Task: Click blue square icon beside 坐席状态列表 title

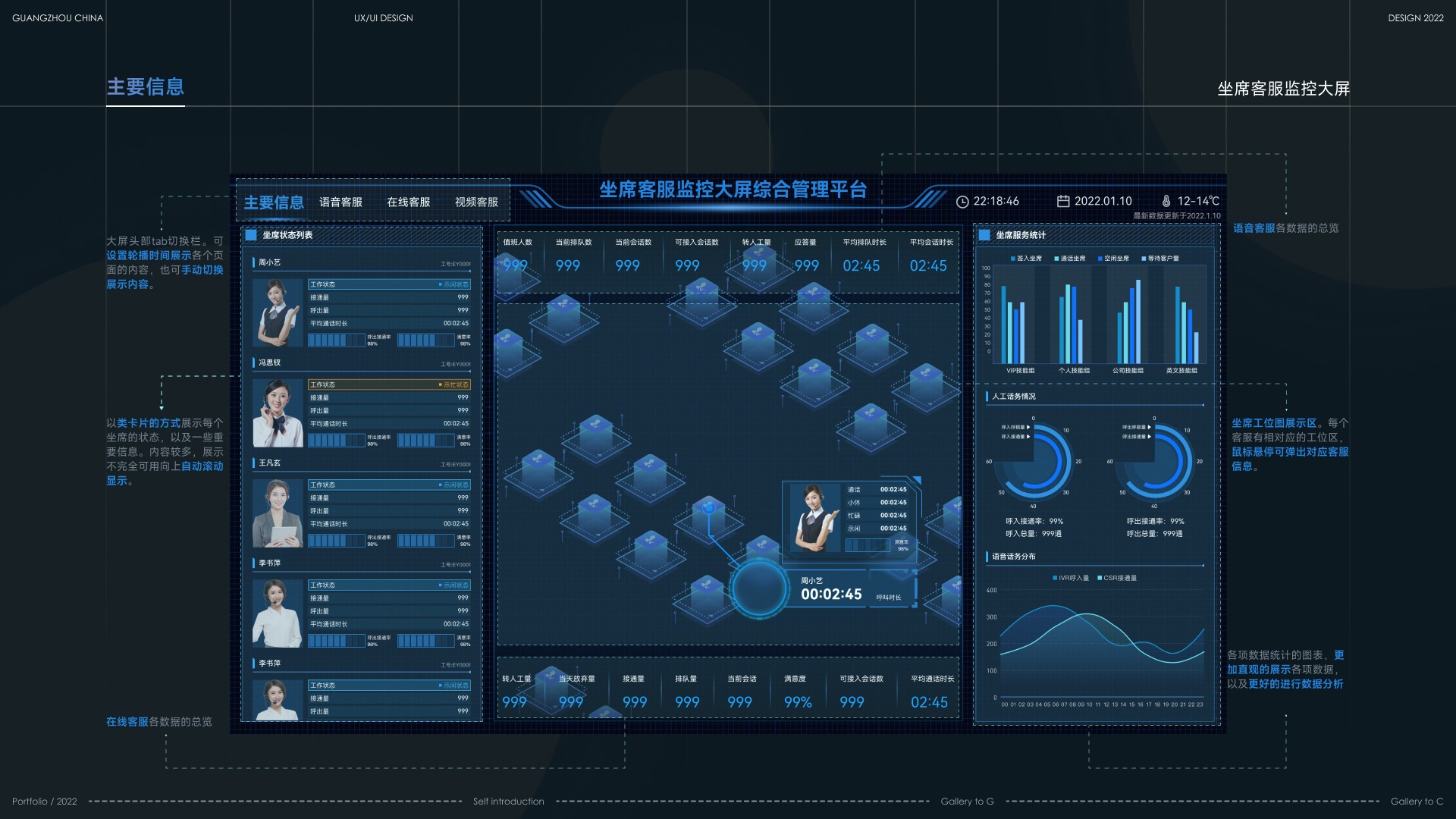Action: click(x=251, y=235)
